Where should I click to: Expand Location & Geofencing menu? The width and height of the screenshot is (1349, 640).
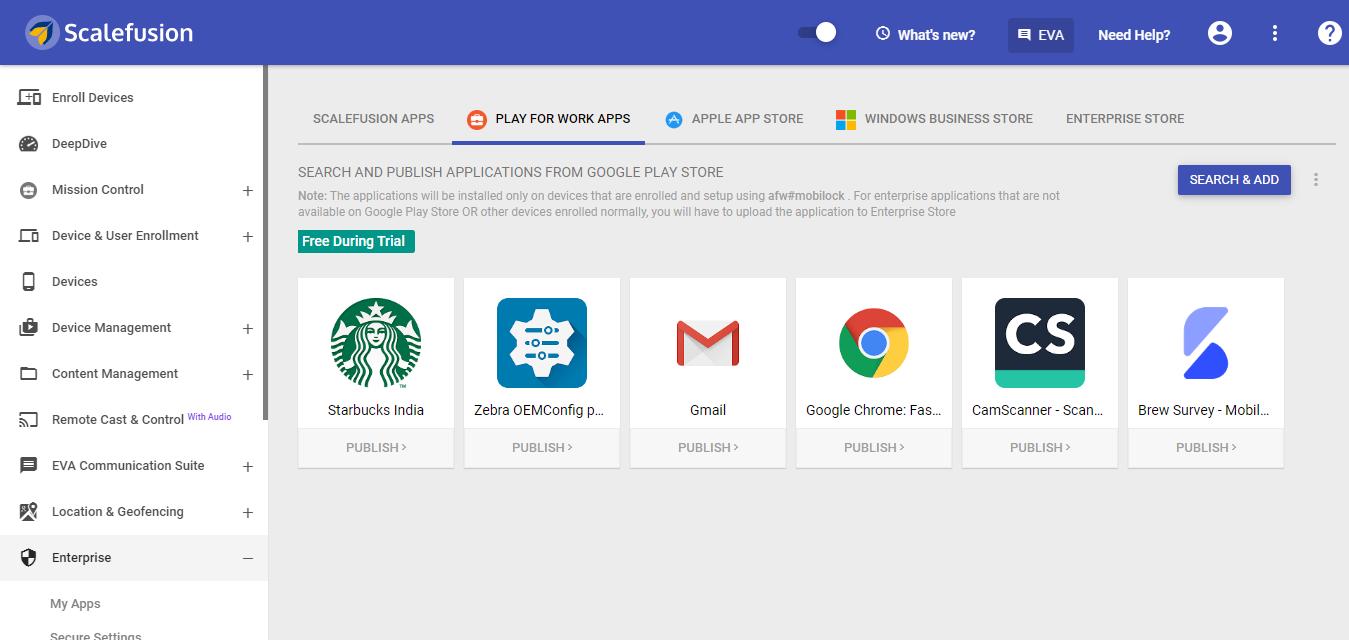pyautogui.click(x=248, y=512)
